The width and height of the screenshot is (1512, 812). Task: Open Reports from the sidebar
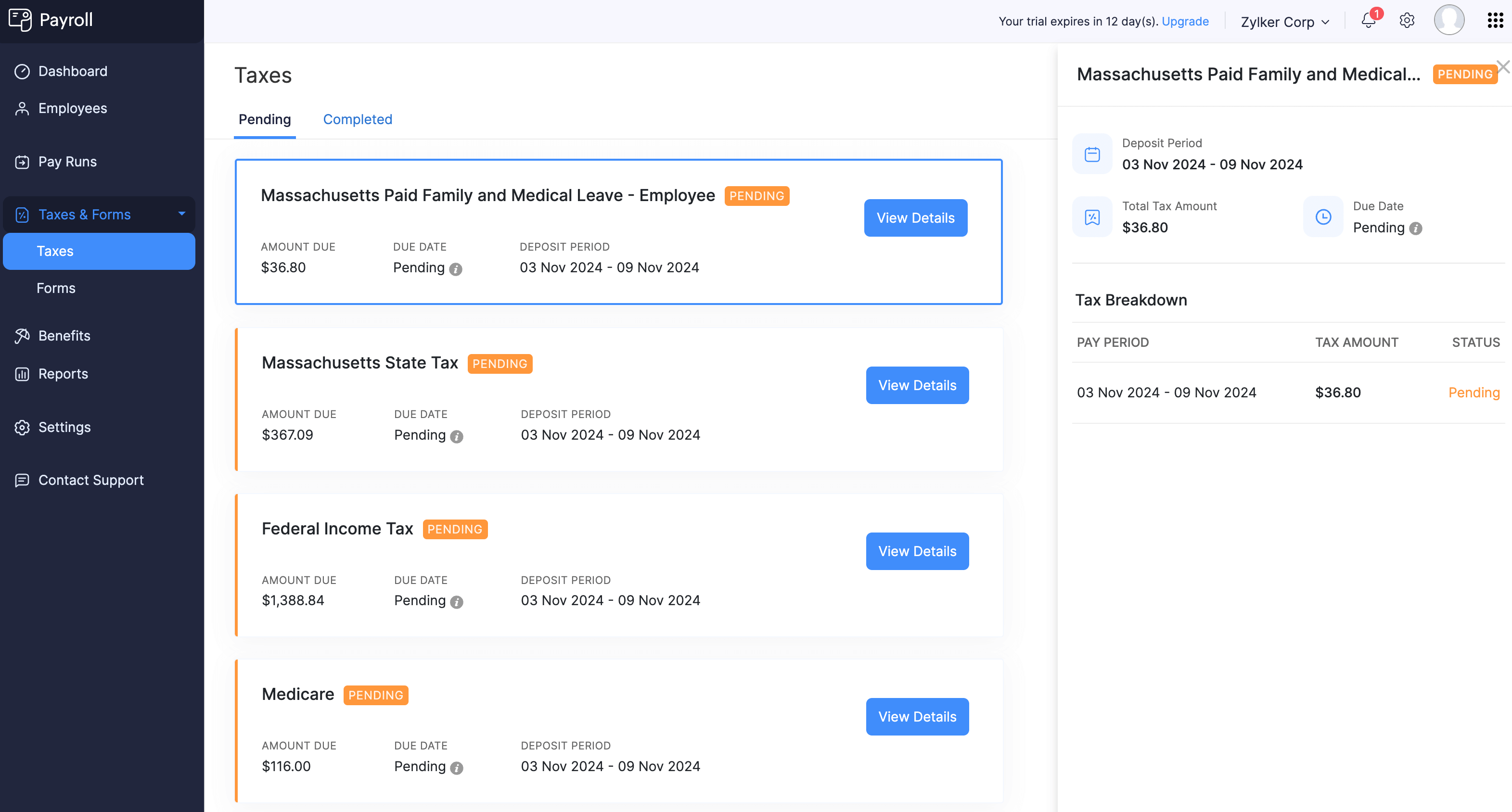tap(63, 374)
